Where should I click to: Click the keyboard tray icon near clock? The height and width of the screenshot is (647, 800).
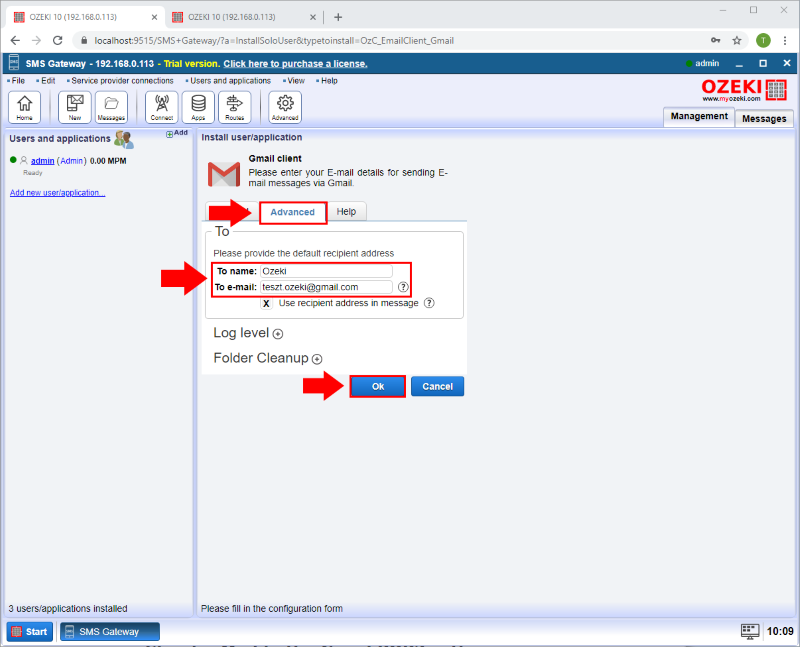point(749,631)
